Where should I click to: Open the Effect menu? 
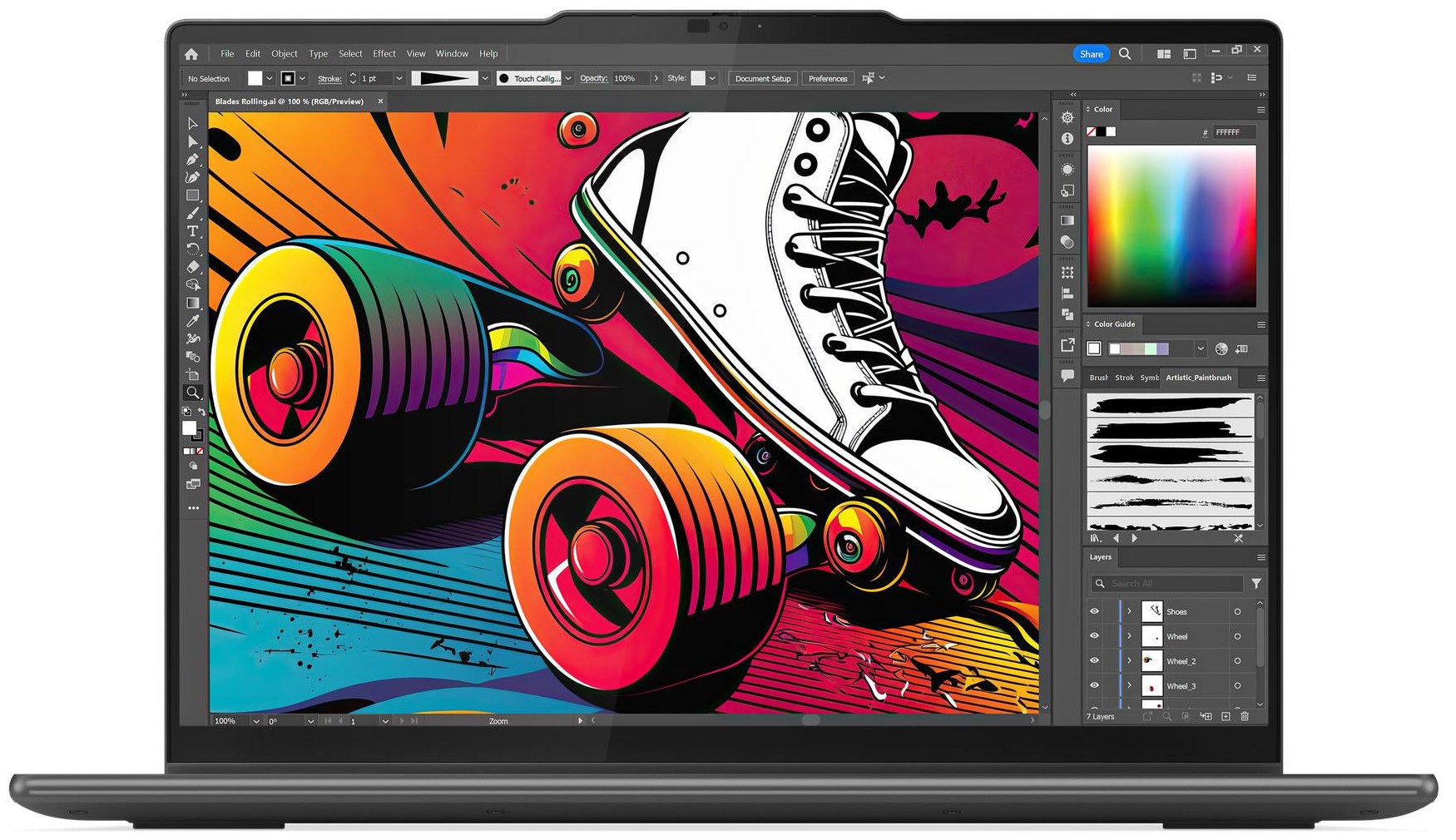tap(384, 54)
